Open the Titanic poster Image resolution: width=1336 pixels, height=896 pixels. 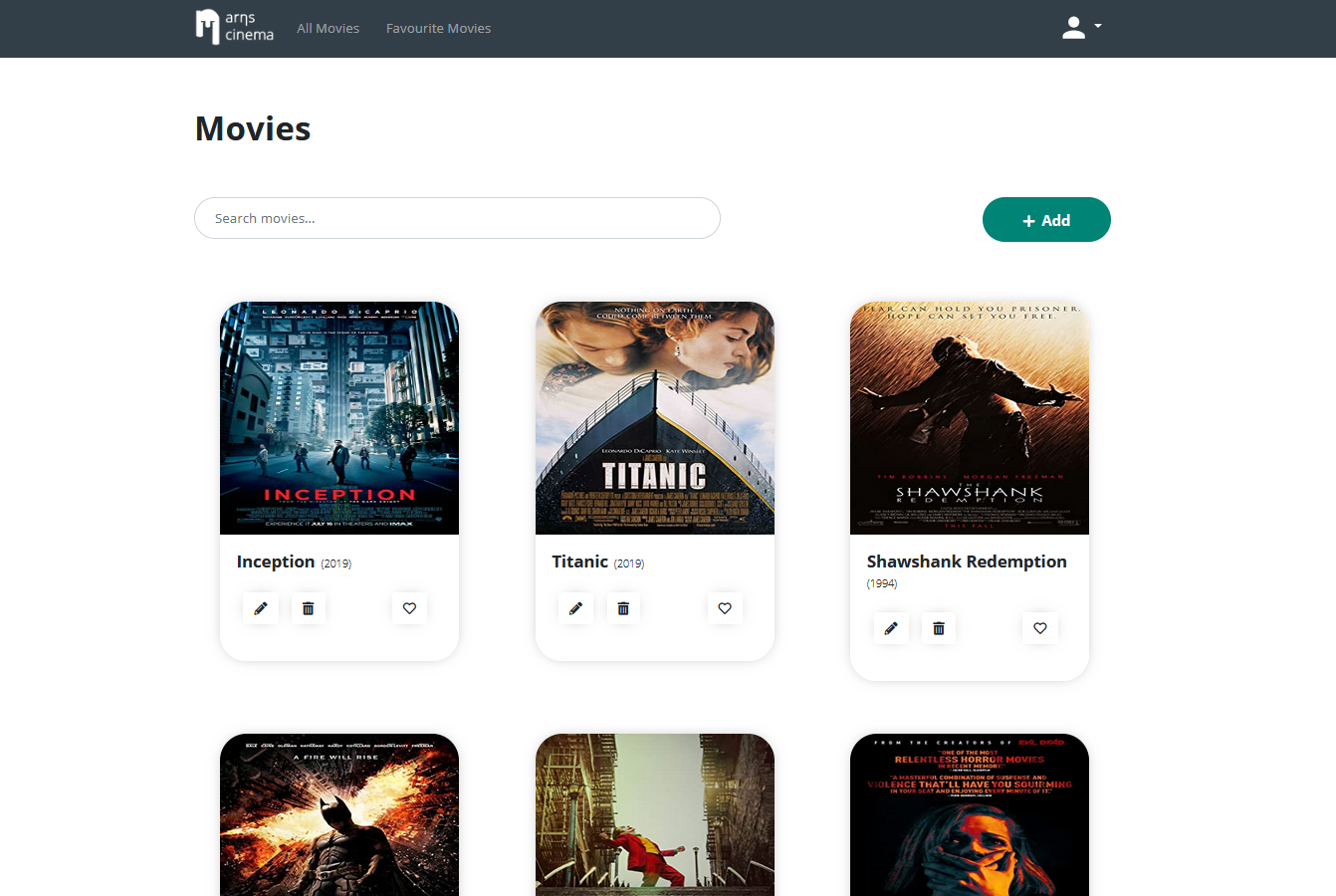tap(655, 418)
